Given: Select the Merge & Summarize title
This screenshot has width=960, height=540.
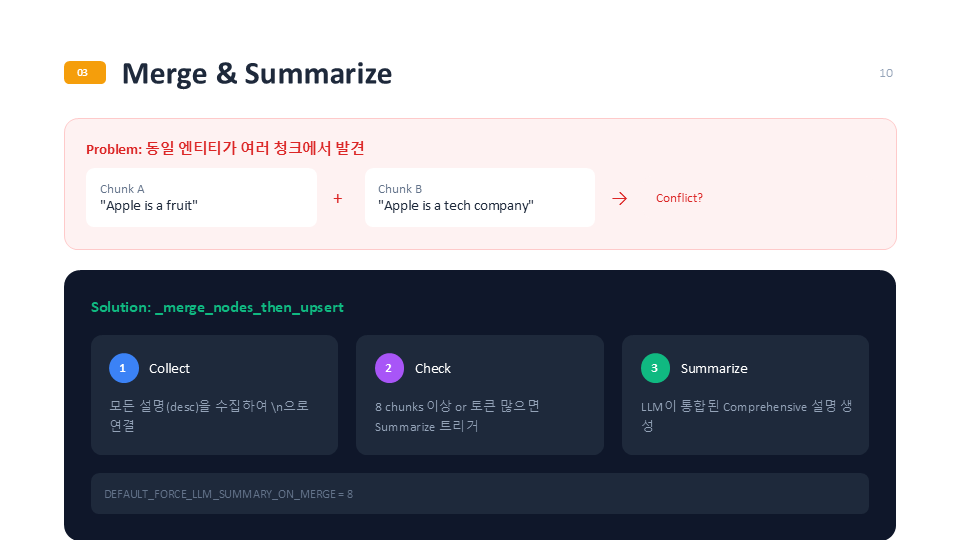Looking at the screenshot, I should point(257,74).
